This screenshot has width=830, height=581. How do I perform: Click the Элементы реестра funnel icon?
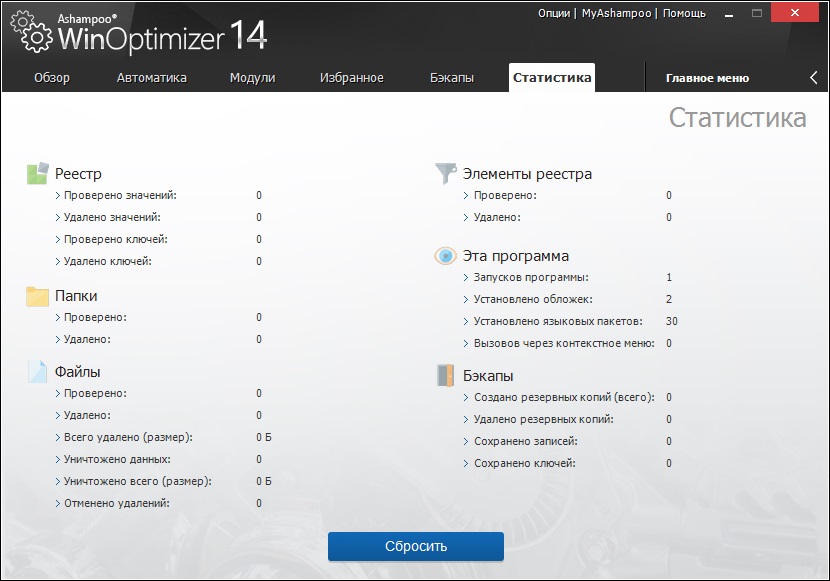[446, 173]
